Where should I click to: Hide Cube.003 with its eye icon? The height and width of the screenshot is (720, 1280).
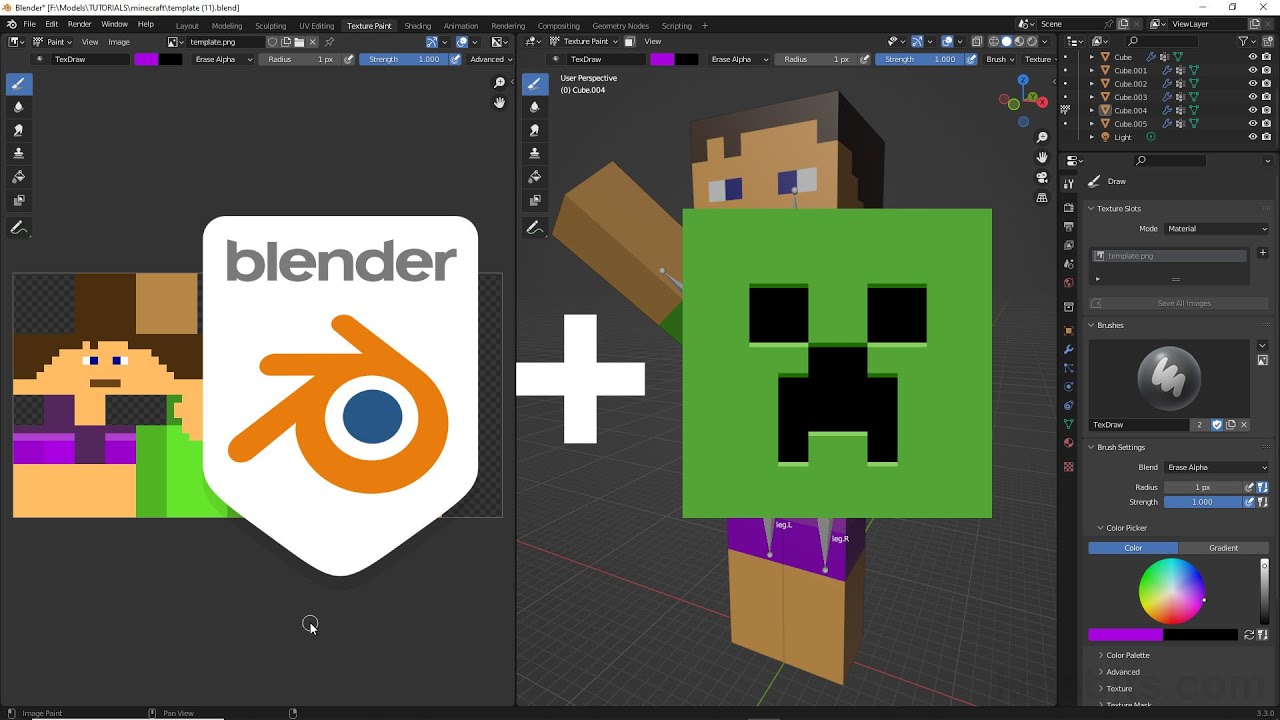tap(1252, 97)
